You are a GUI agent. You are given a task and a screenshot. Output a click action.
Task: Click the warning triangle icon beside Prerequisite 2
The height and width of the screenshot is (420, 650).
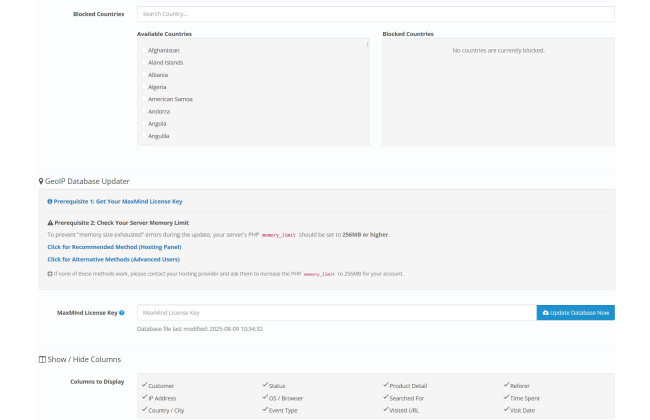(50, 223)
